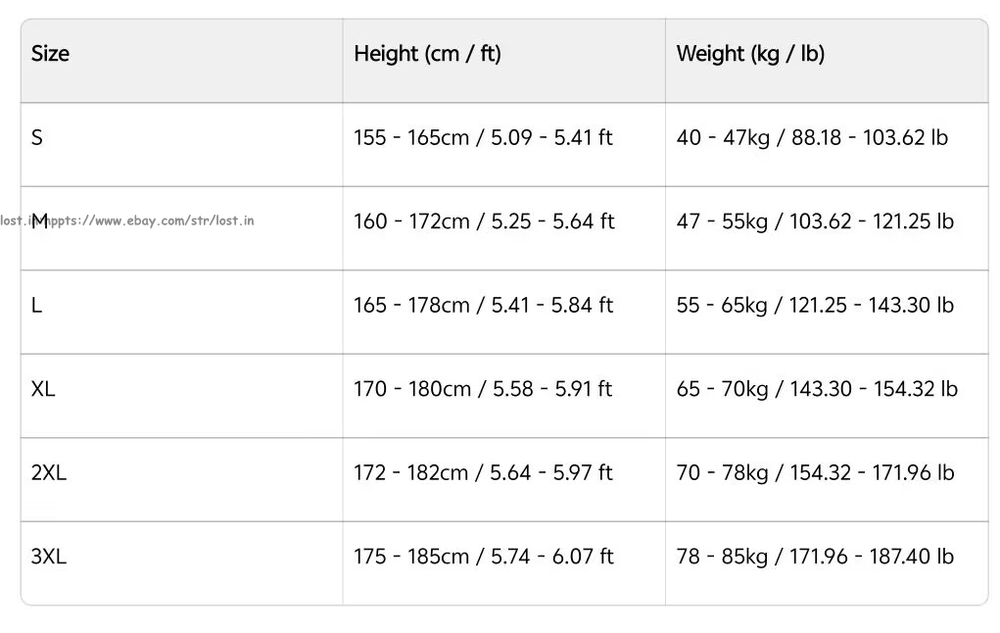Select the S size cell
This screenshot has height=633, width=1000.
[x=37, y=138]
